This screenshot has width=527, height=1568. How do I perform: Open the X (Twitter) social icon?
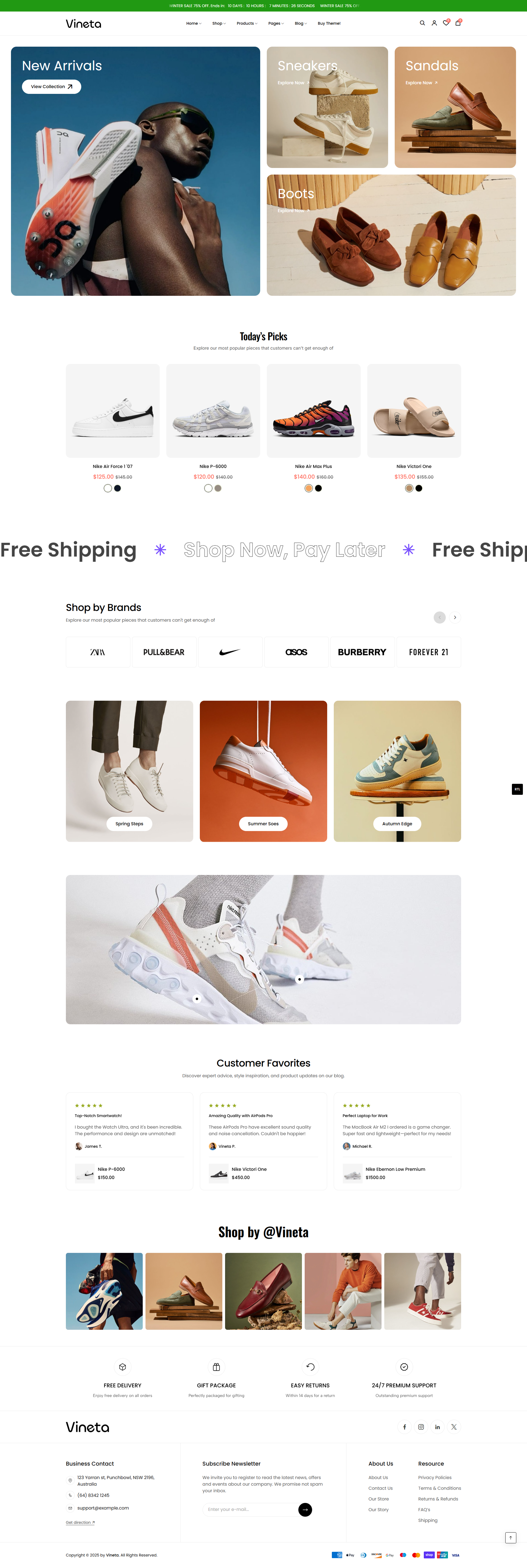click(x=454, y=1427)
